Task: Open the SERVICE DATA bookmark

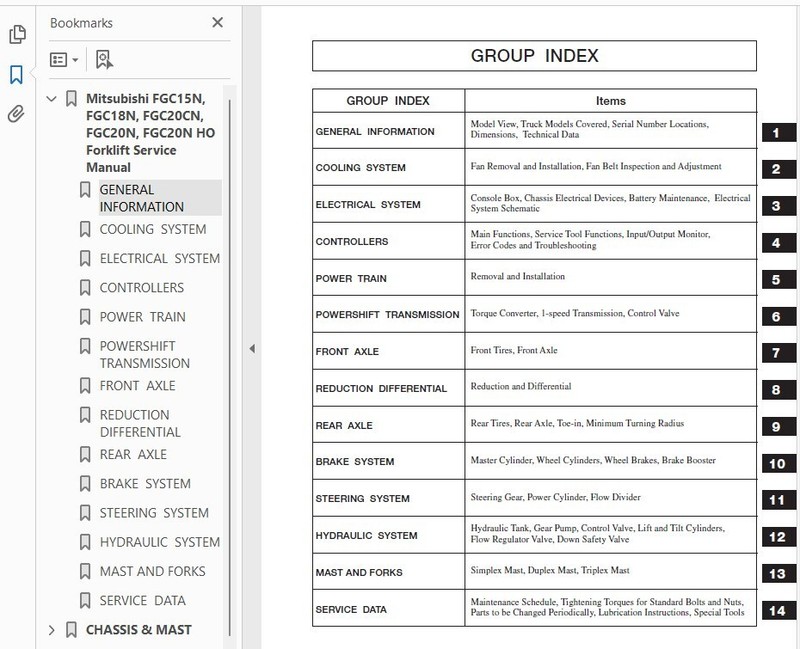Action: point(142,601)
